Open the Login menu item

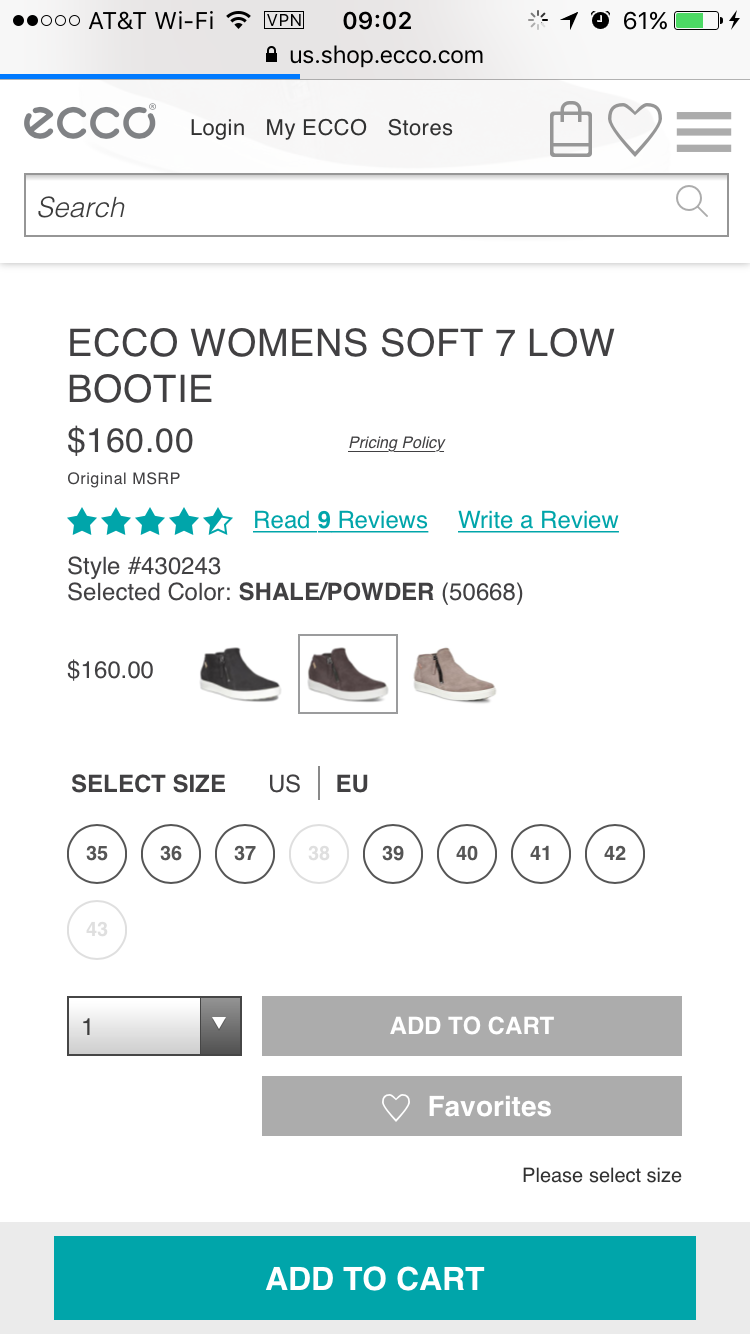[217, 128]
